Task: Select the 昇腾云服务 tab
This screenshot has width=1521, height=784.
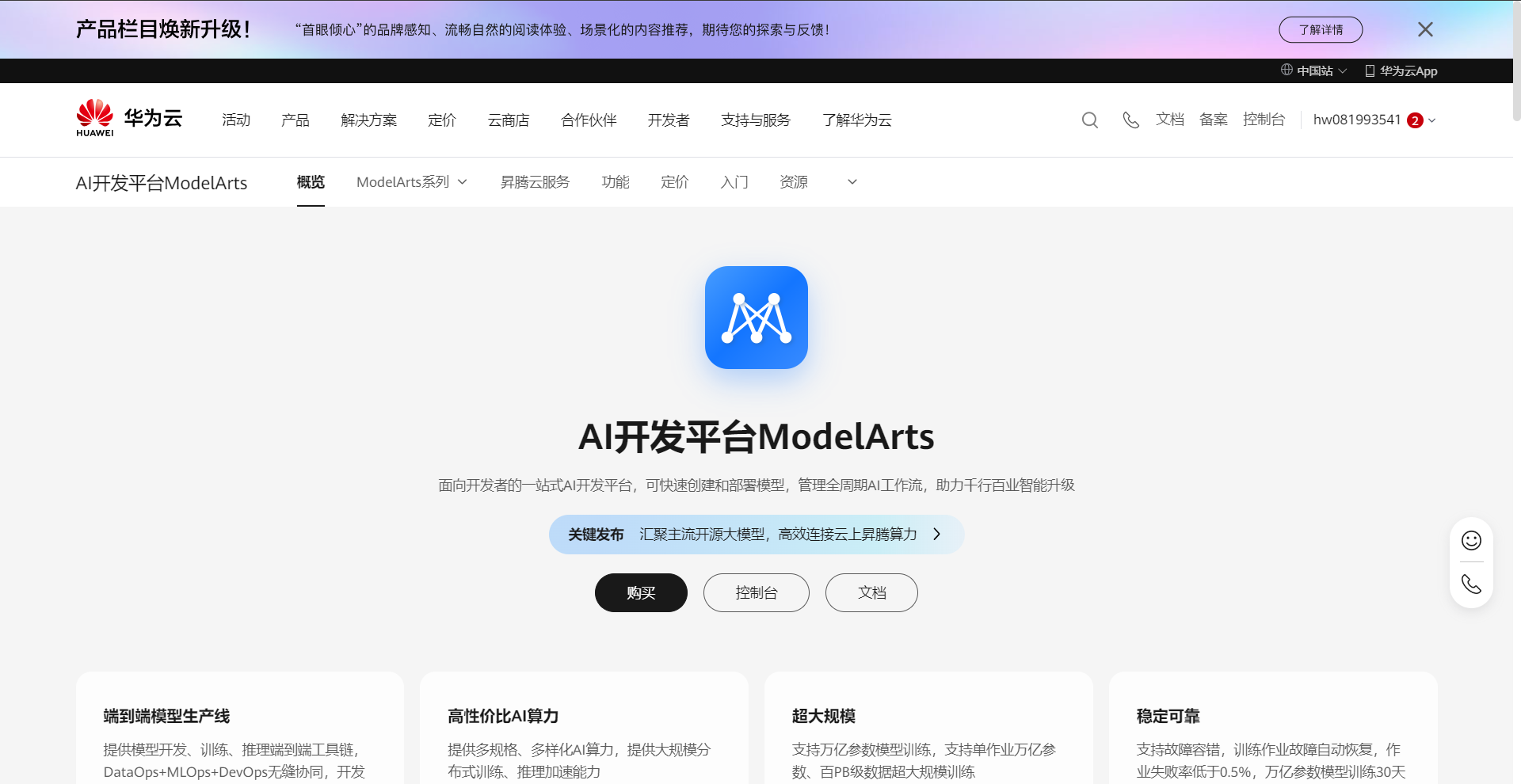Action: (x=535, y=182)
